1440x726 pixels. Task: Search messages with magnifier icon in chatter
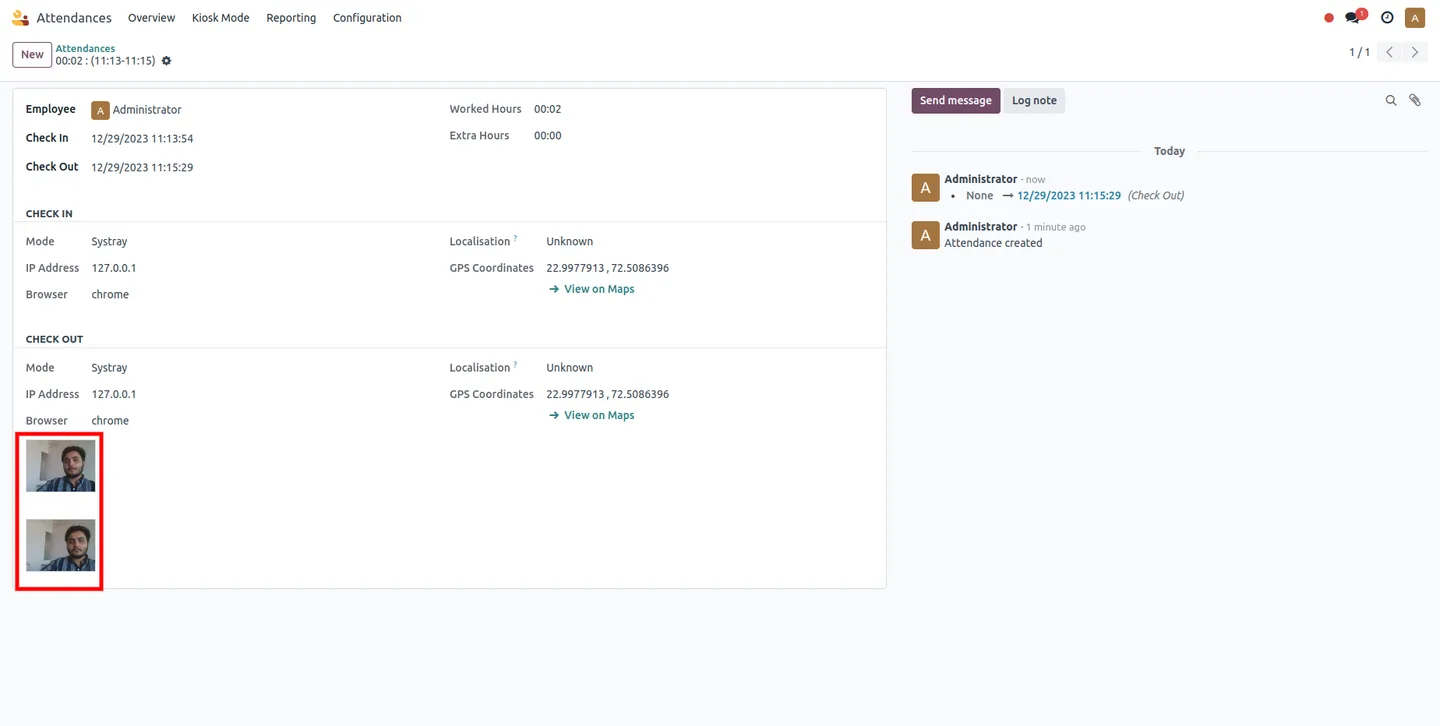pos(1391,100)
